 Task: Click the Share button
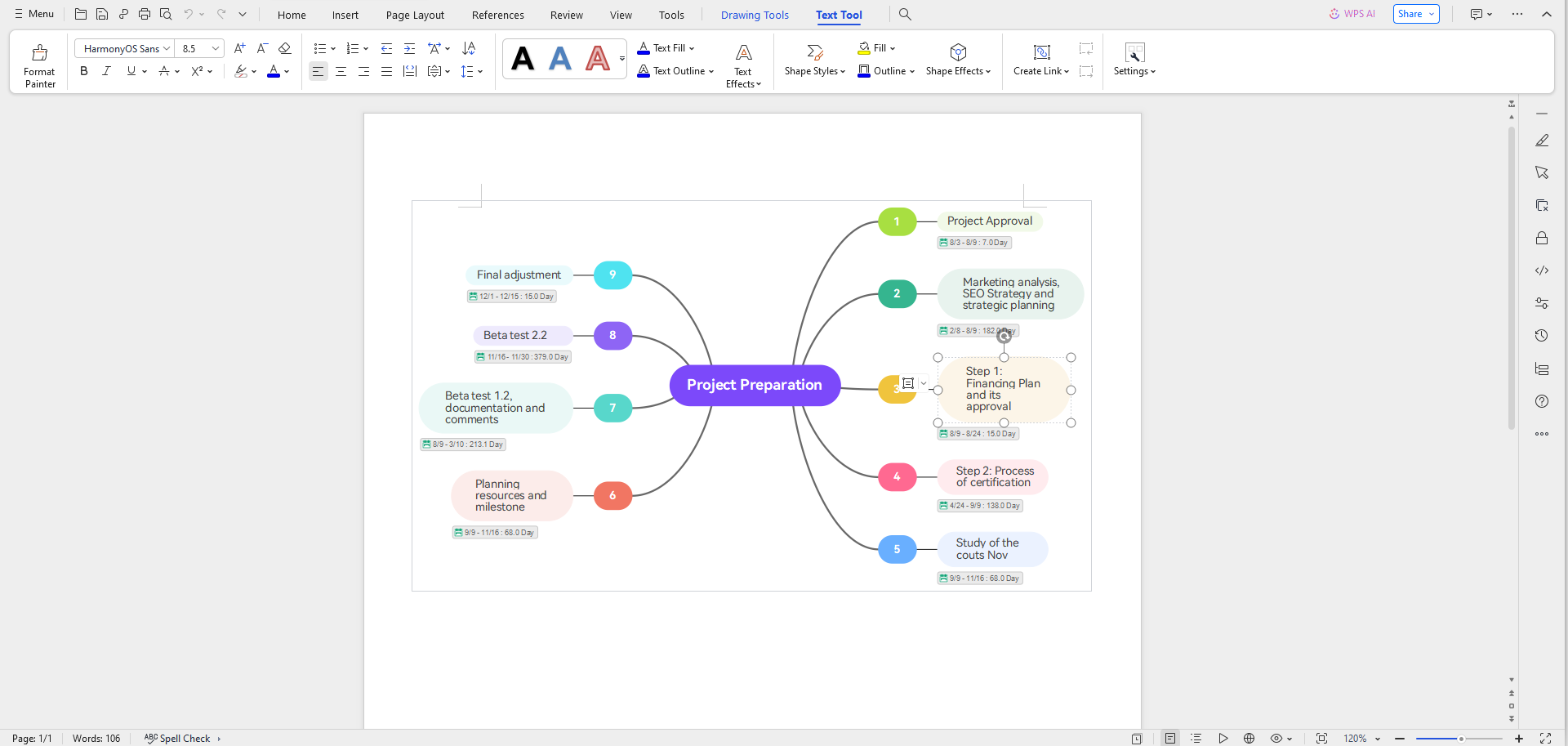[x=1416, y=14]
